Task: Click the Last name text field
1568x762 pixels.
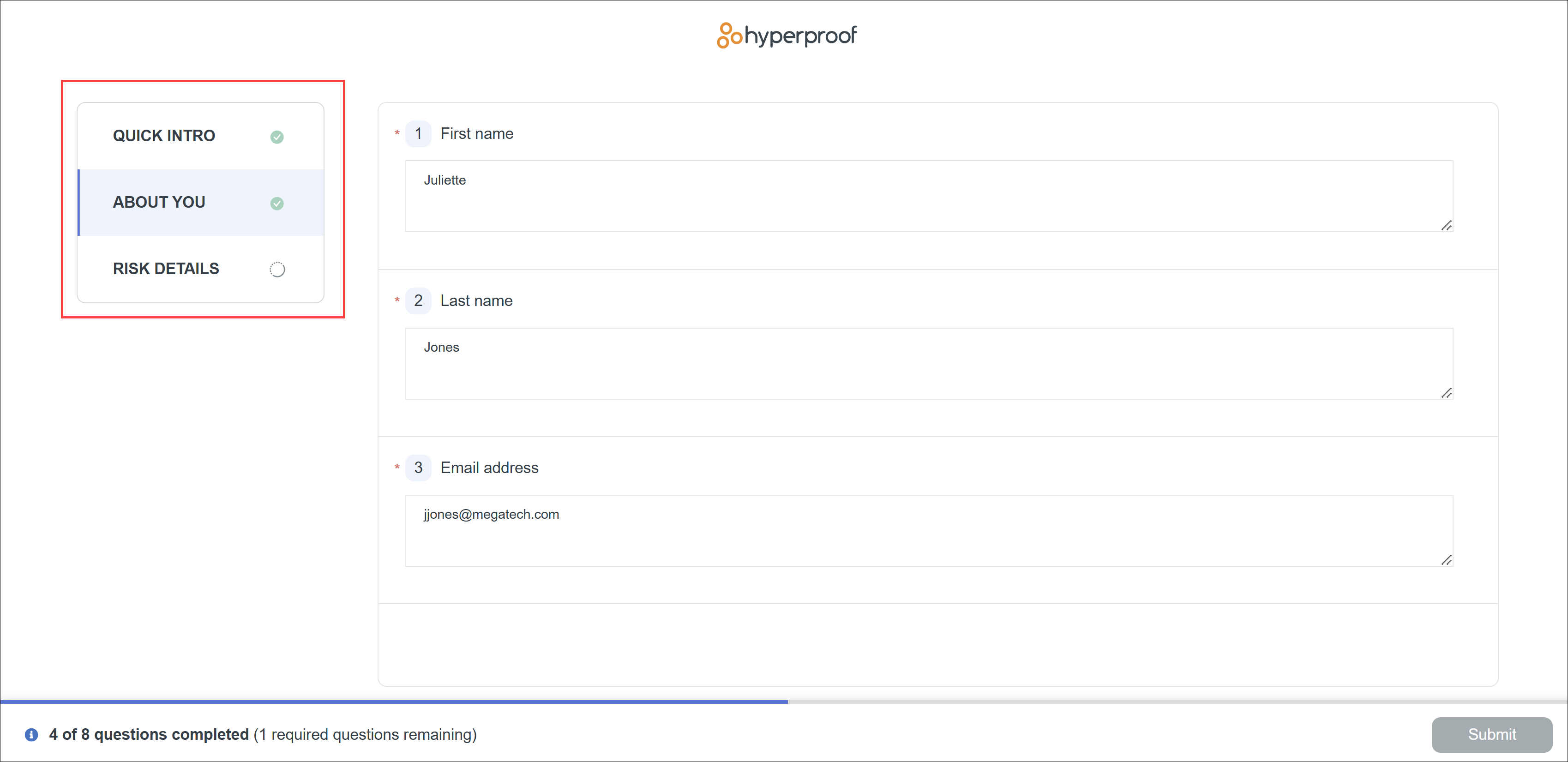Action: [928, 363]
